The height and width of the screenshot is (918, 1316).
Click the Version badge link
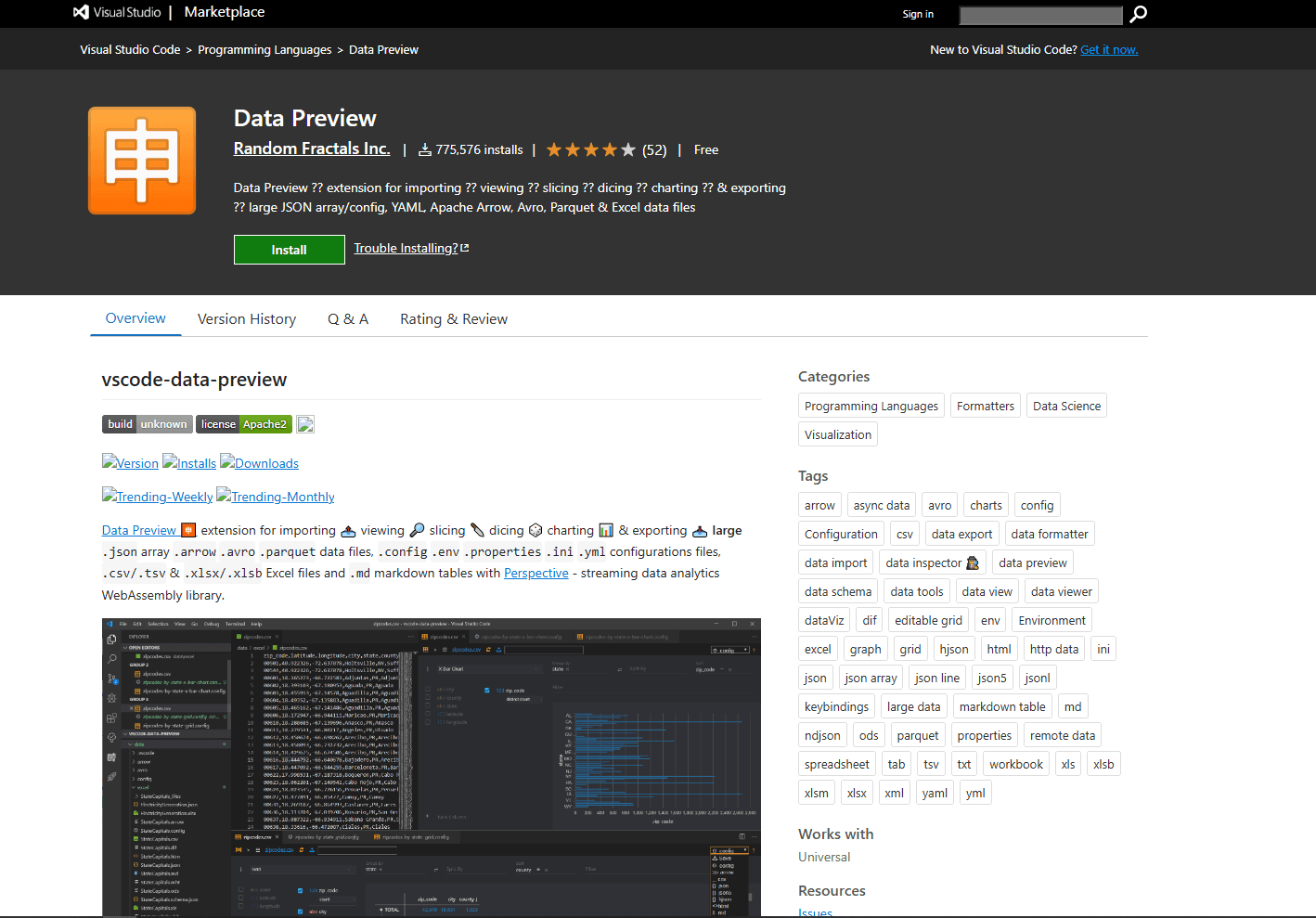[130, 462]
